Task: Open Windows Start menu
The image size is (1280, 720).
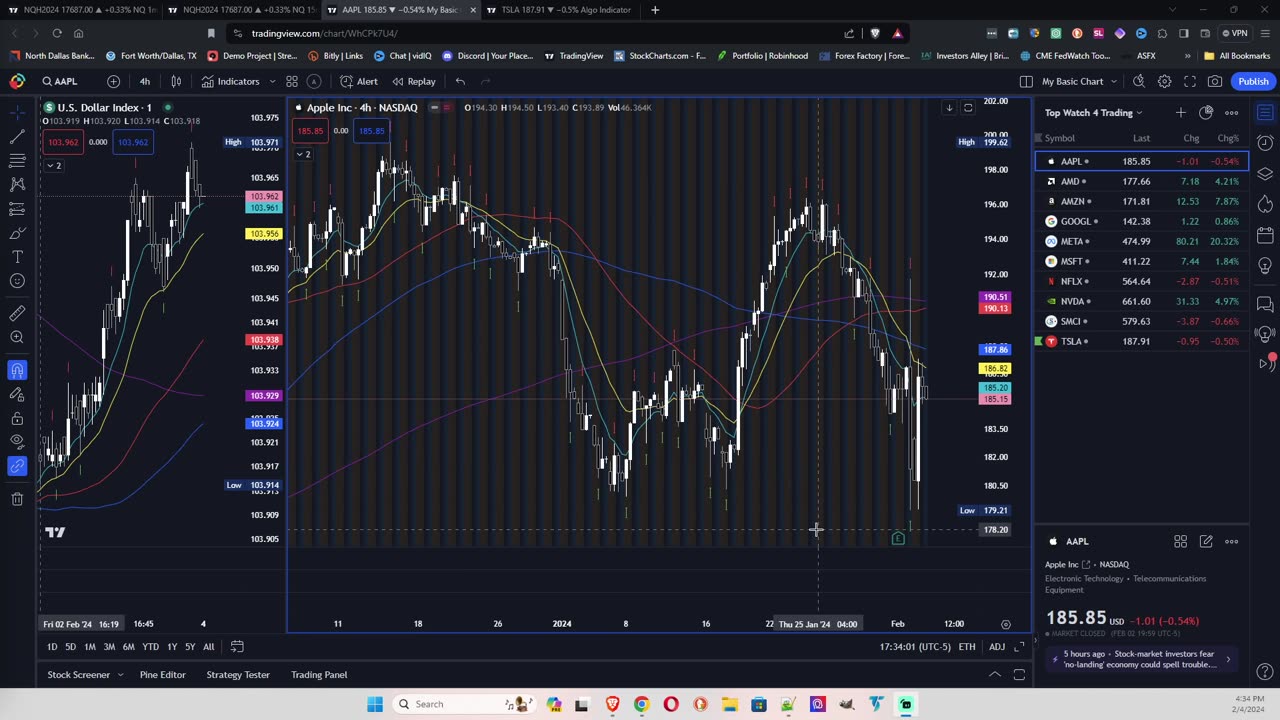Action: [375, 704]
